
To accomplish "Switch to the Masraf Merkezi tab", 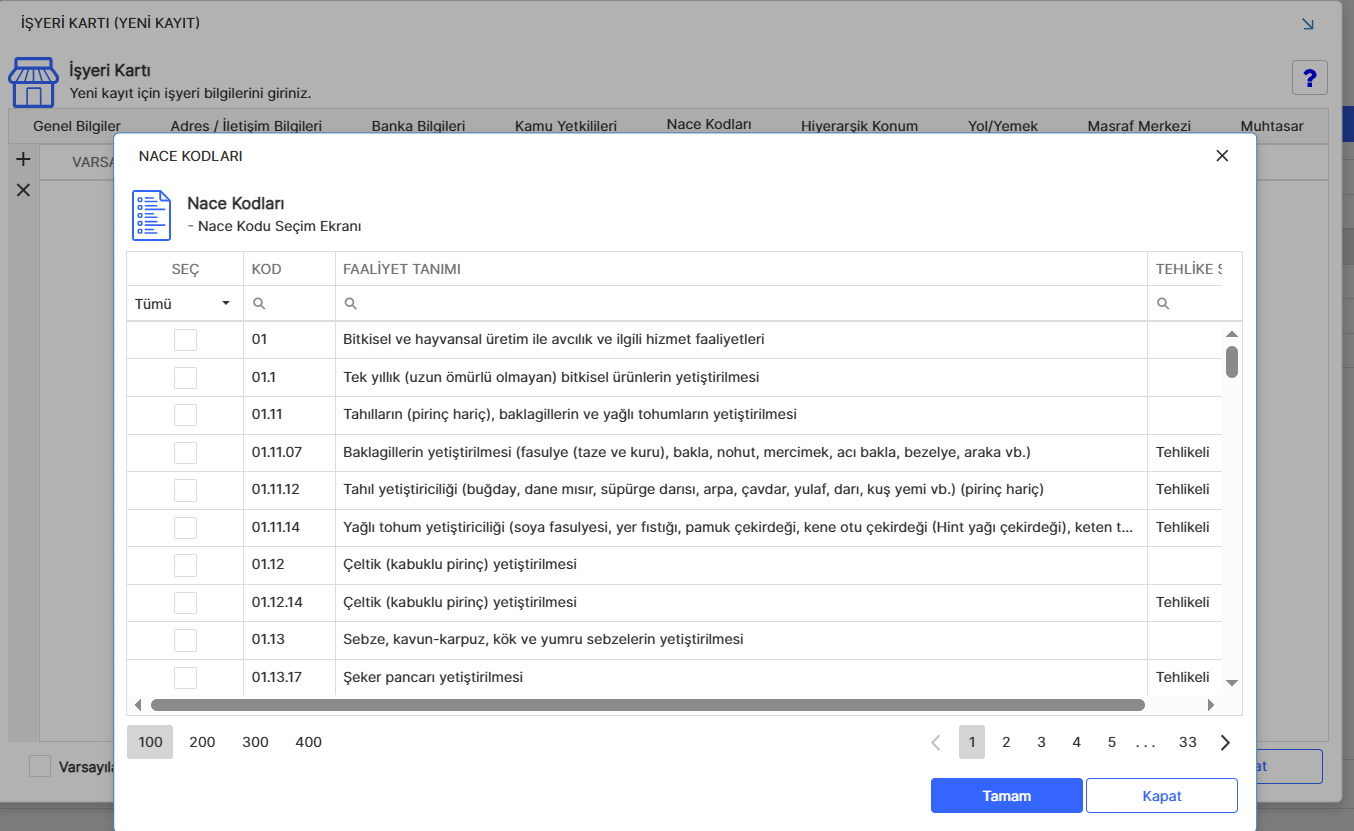I will click(x=1139, y=126).
